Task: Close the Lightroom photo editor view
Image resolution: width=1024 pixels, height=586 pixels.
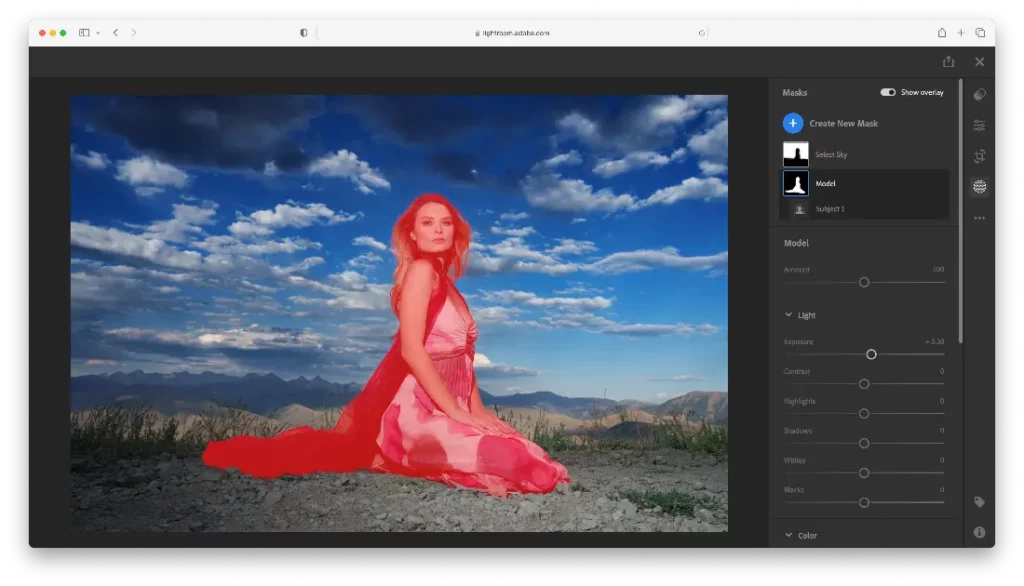Action: click(x=979, y=61)
